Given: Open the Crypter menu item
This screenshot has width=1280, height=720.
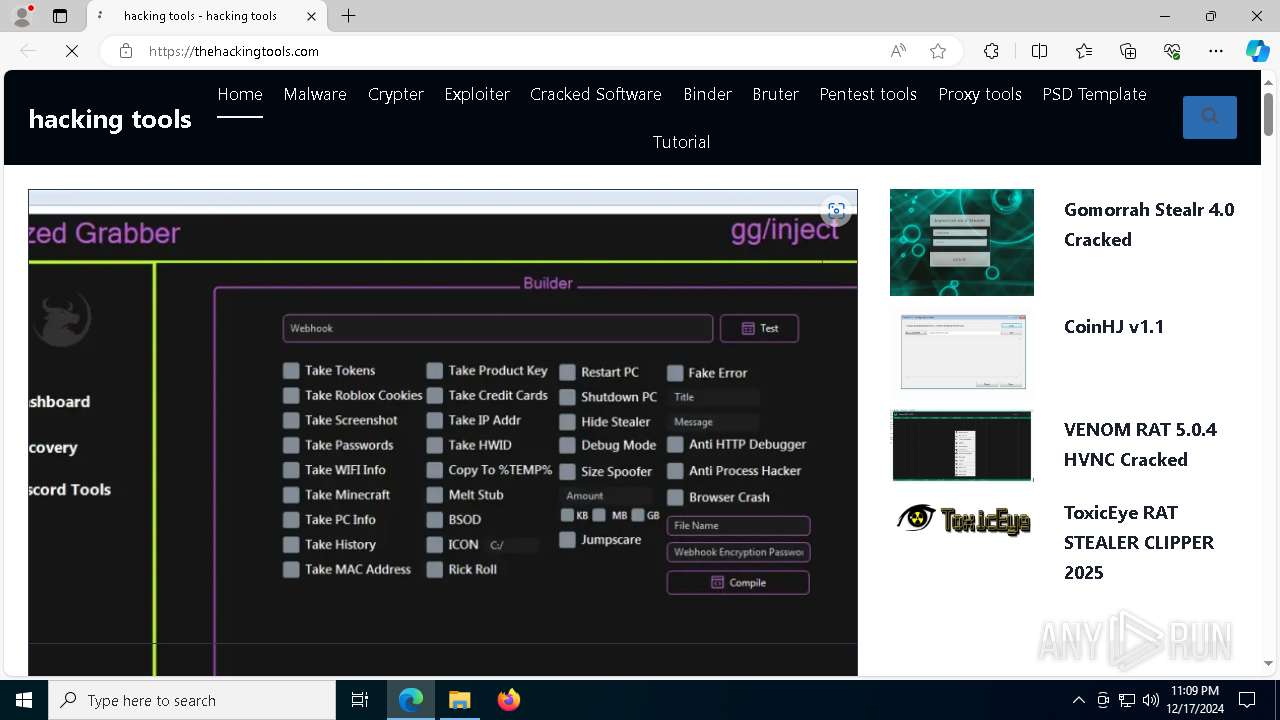Looking at the screenshot, I should click(396, 94).
